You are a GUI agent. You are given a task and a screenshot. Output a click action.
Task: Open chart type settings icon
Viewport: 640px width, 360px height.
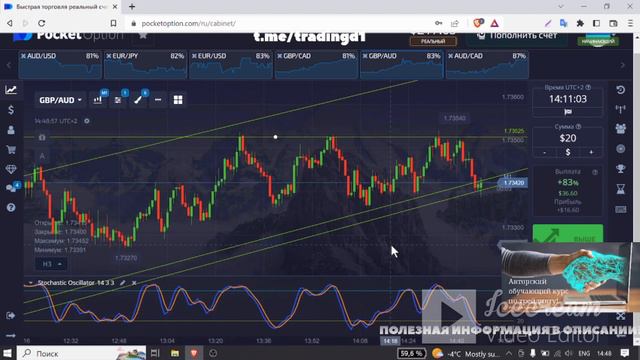point(98,100)
